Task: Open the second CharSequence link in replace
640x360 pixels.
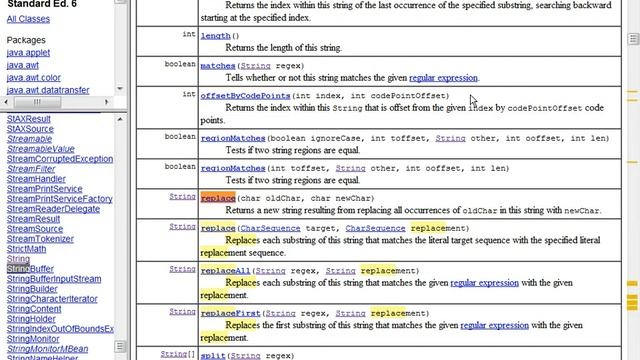Action: [x=376, y=228]
